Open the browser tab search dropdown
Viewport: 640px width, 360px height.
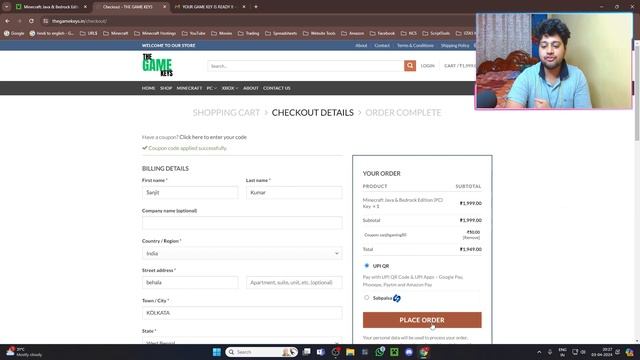pyautogui.click(x=7, y=7)
